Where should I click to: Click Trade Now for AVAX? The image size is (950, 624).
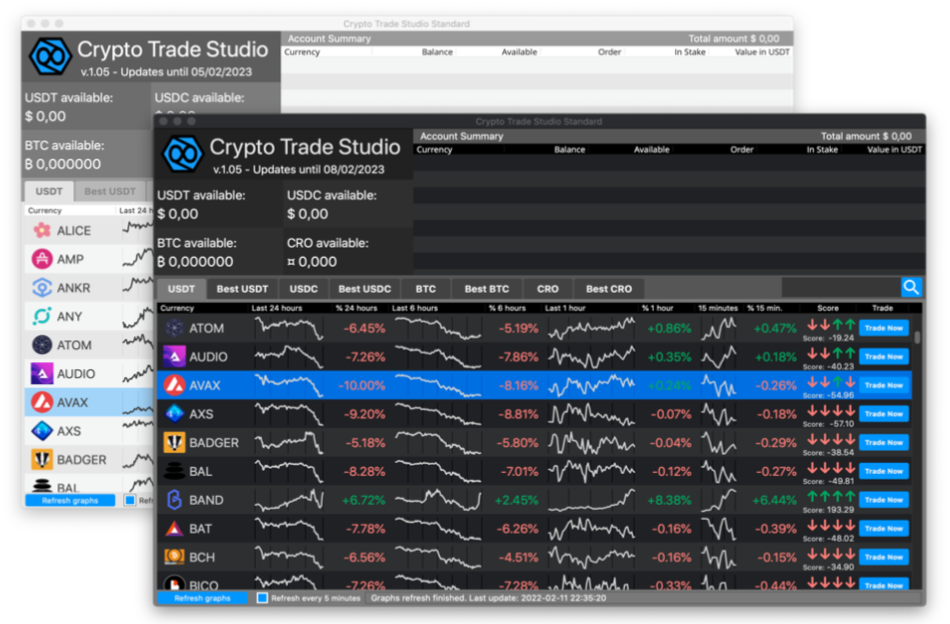[883, 385]
